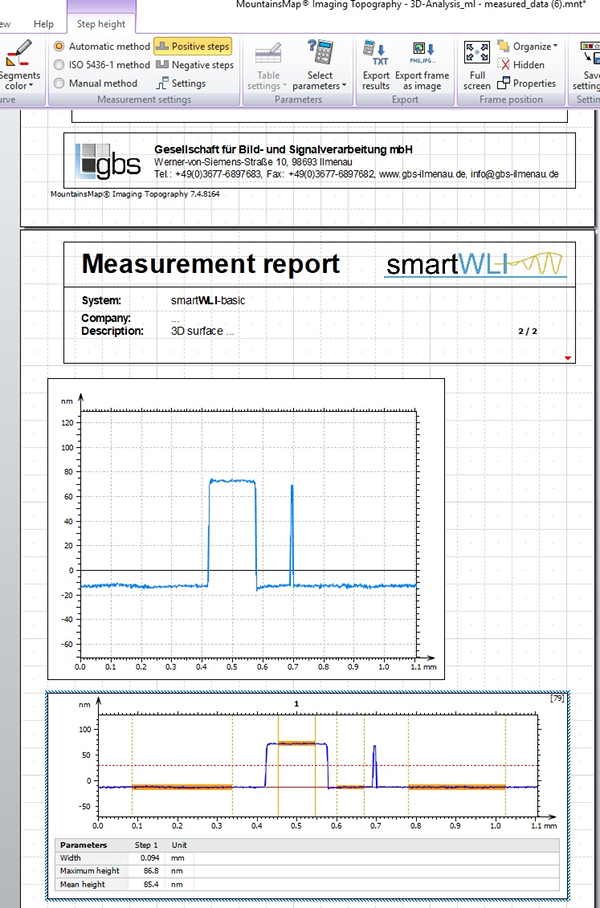The height and width of the screenshot is (908, 600).
Task: Click the red arrow in report header
Action: 568,357
